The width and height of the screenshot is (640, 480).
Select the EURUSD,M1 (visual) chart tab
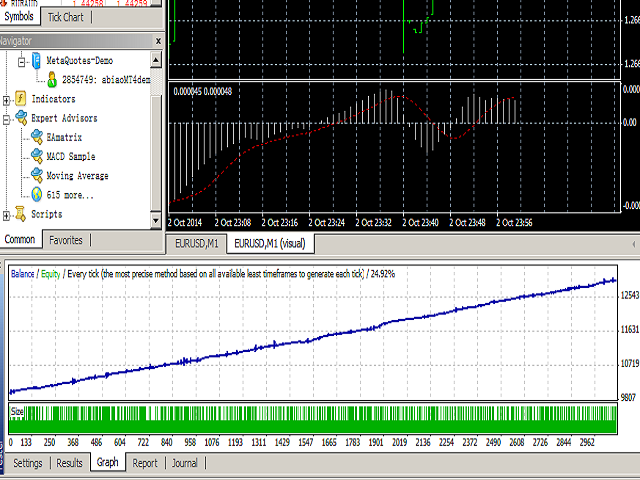click(x=270, y=243)
